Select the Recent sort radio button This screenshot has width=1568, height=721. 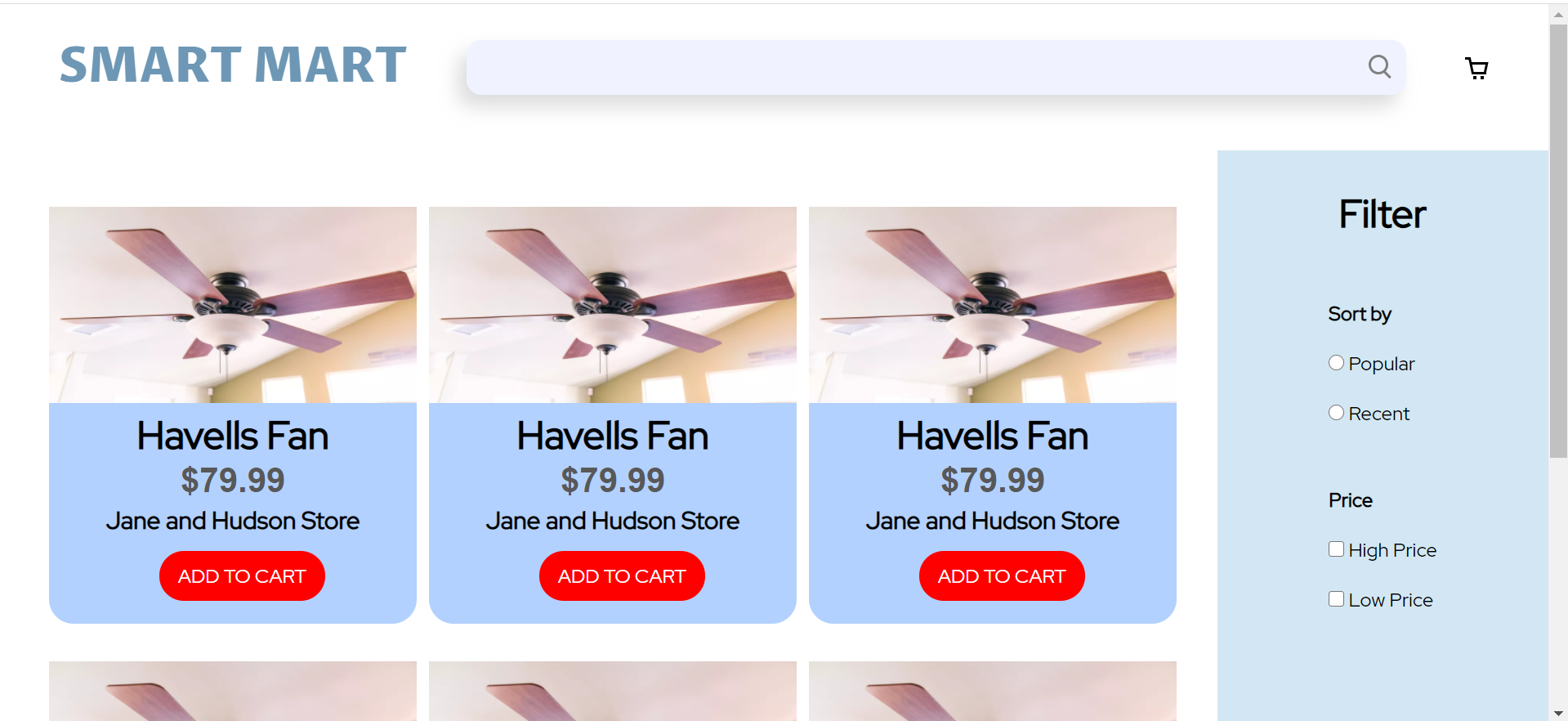point(1336,413)
